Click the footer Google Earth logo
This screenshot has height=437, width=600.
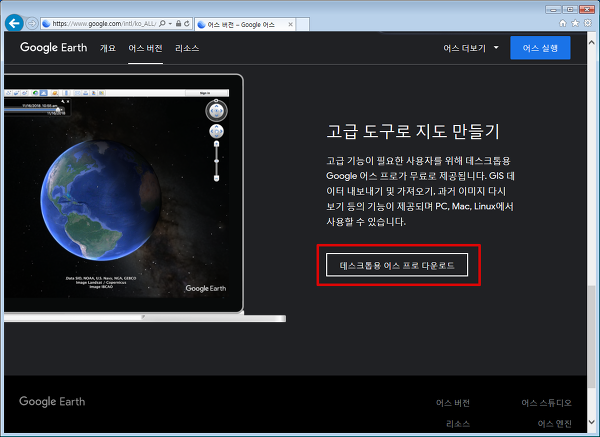(52, 401)
